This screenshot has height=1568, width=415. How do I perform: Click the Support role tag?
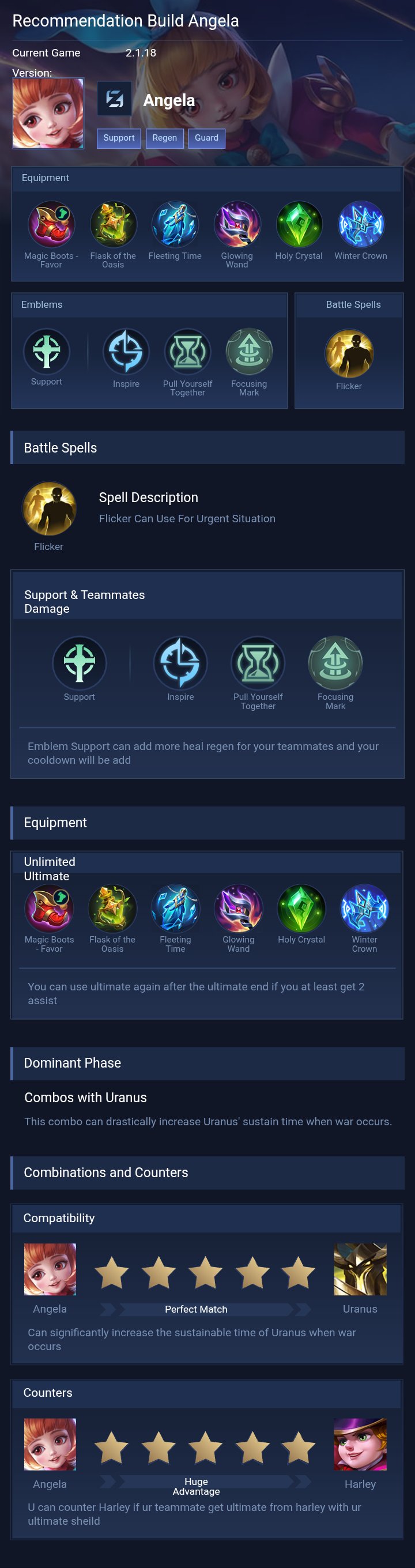[119, 138]
